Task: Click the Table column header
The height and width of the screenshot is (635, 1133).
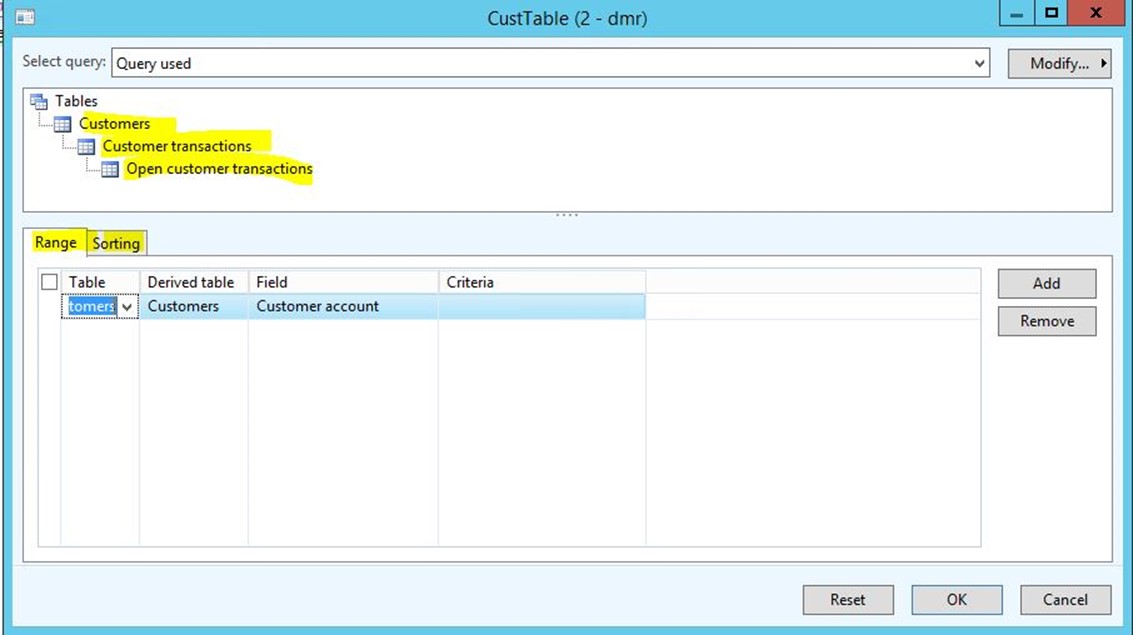Action: click(100, 282)
